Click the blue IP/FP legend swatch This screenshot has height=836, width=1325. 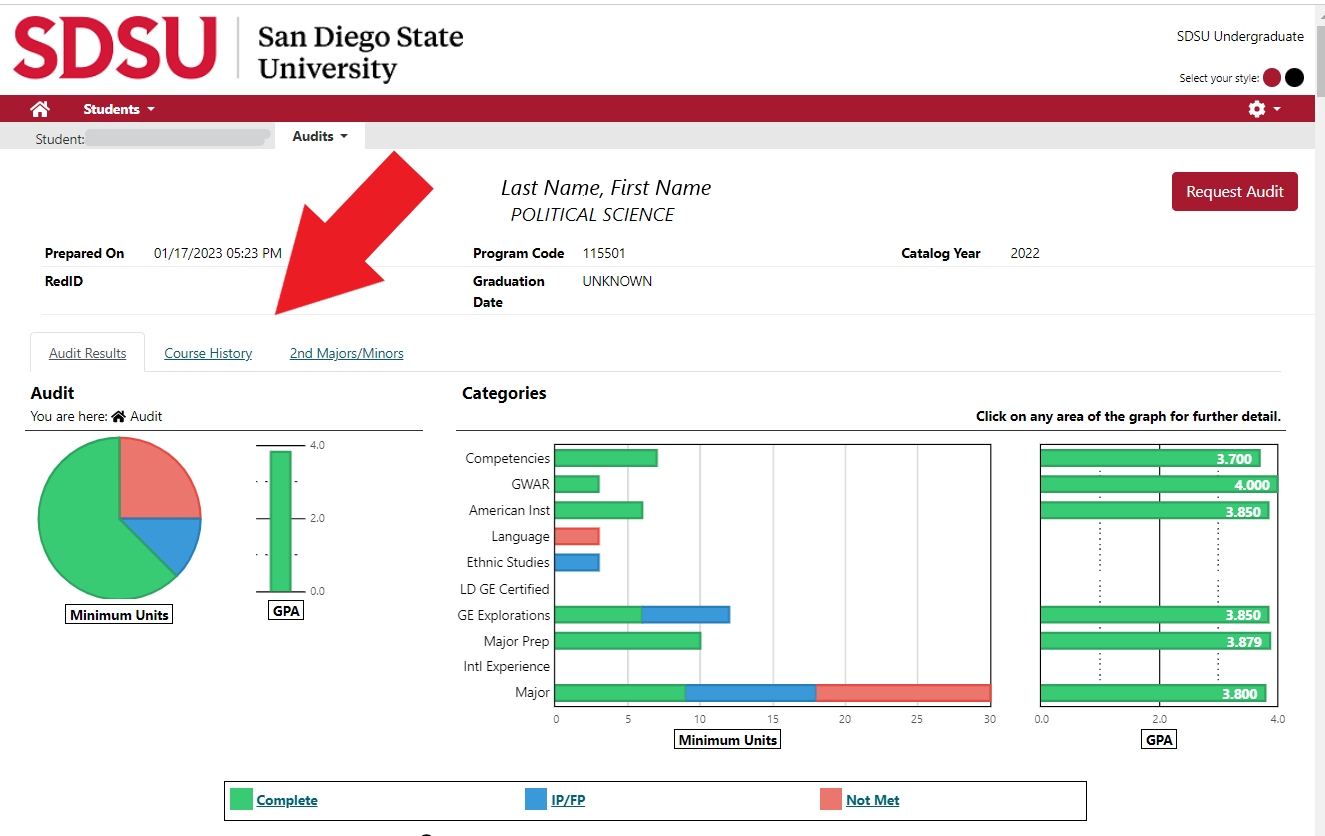click(536, 799)
